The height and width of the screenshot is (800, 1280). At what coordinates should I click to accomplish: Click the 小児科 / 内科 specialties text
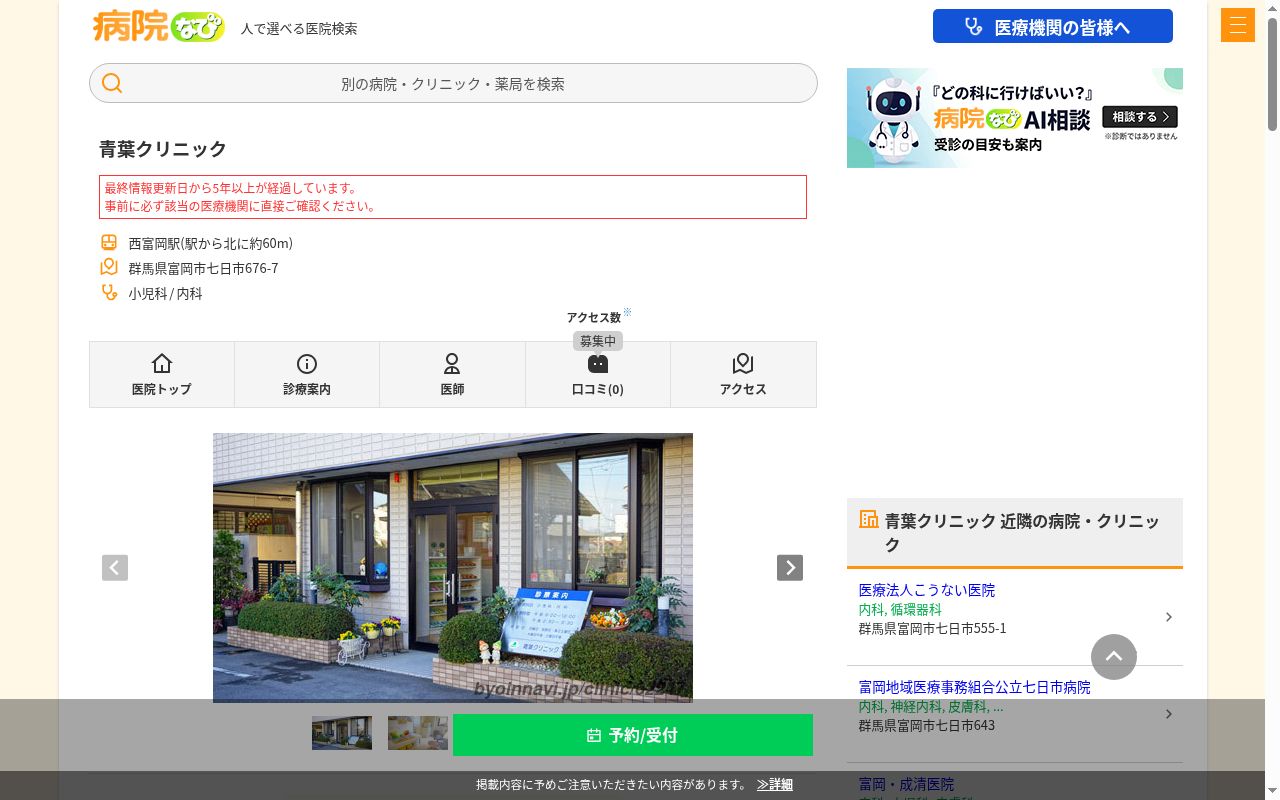coord(165,294)
